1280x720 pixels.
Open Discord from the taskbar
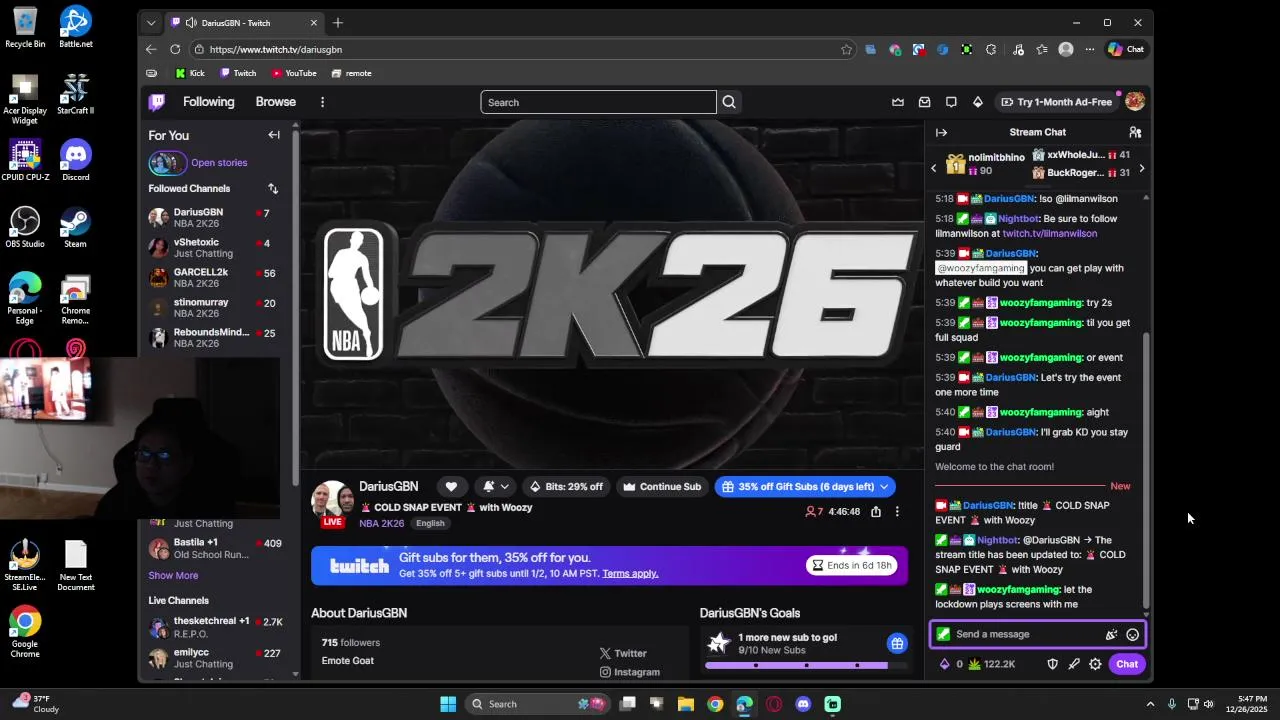(x=803, y=704)
